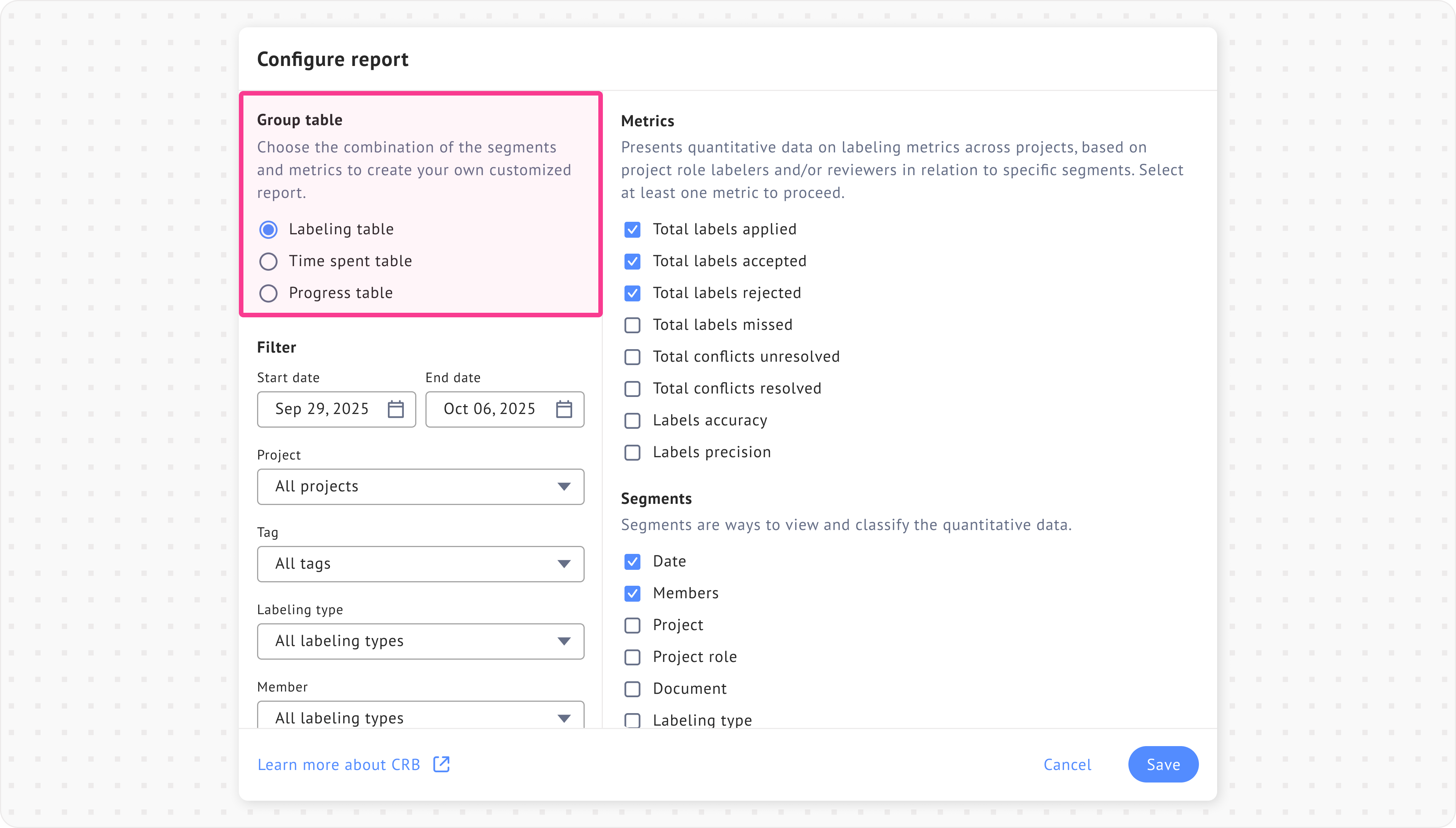Open the Learn more about CRB link
This screenshot has height=828, width=1456.
point(339,764)
